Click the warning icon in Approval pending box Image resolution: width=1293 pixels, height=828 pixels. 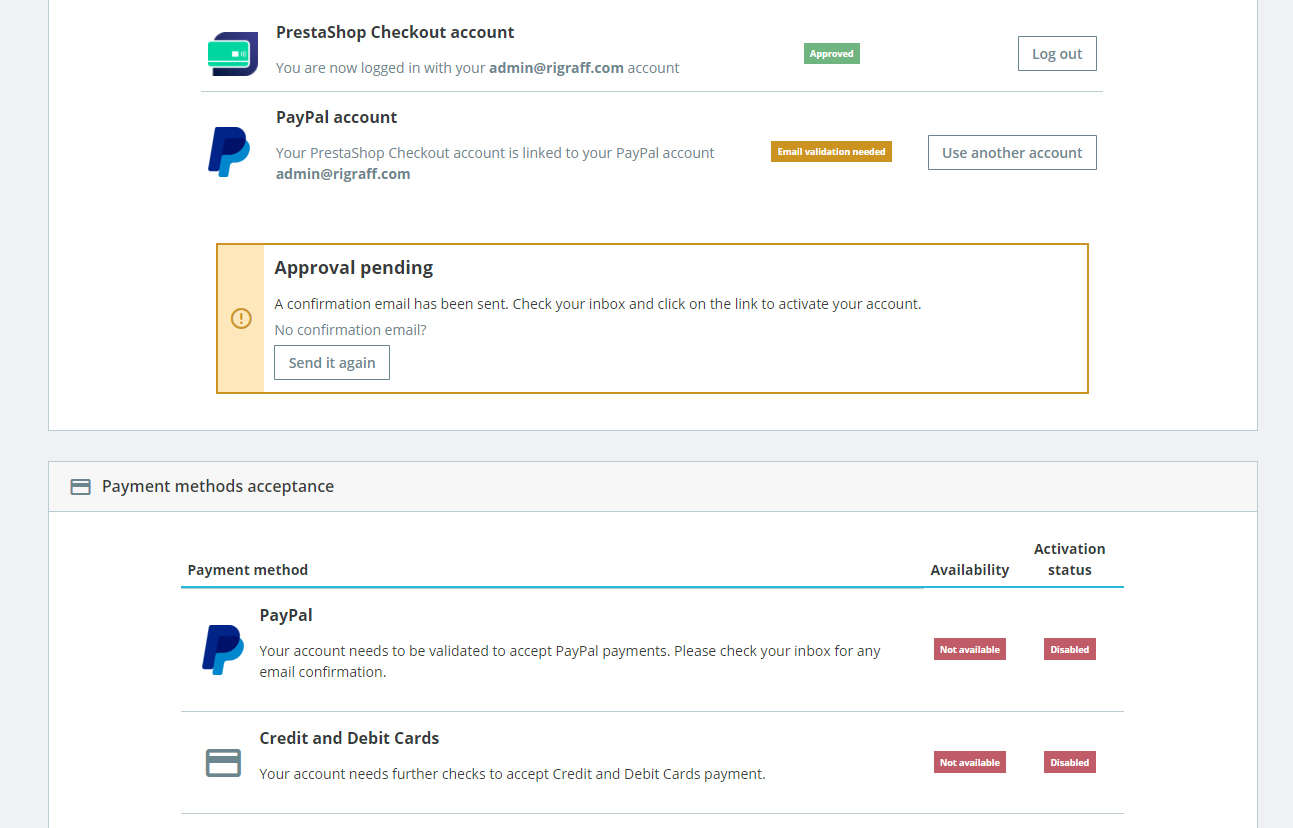241,318
